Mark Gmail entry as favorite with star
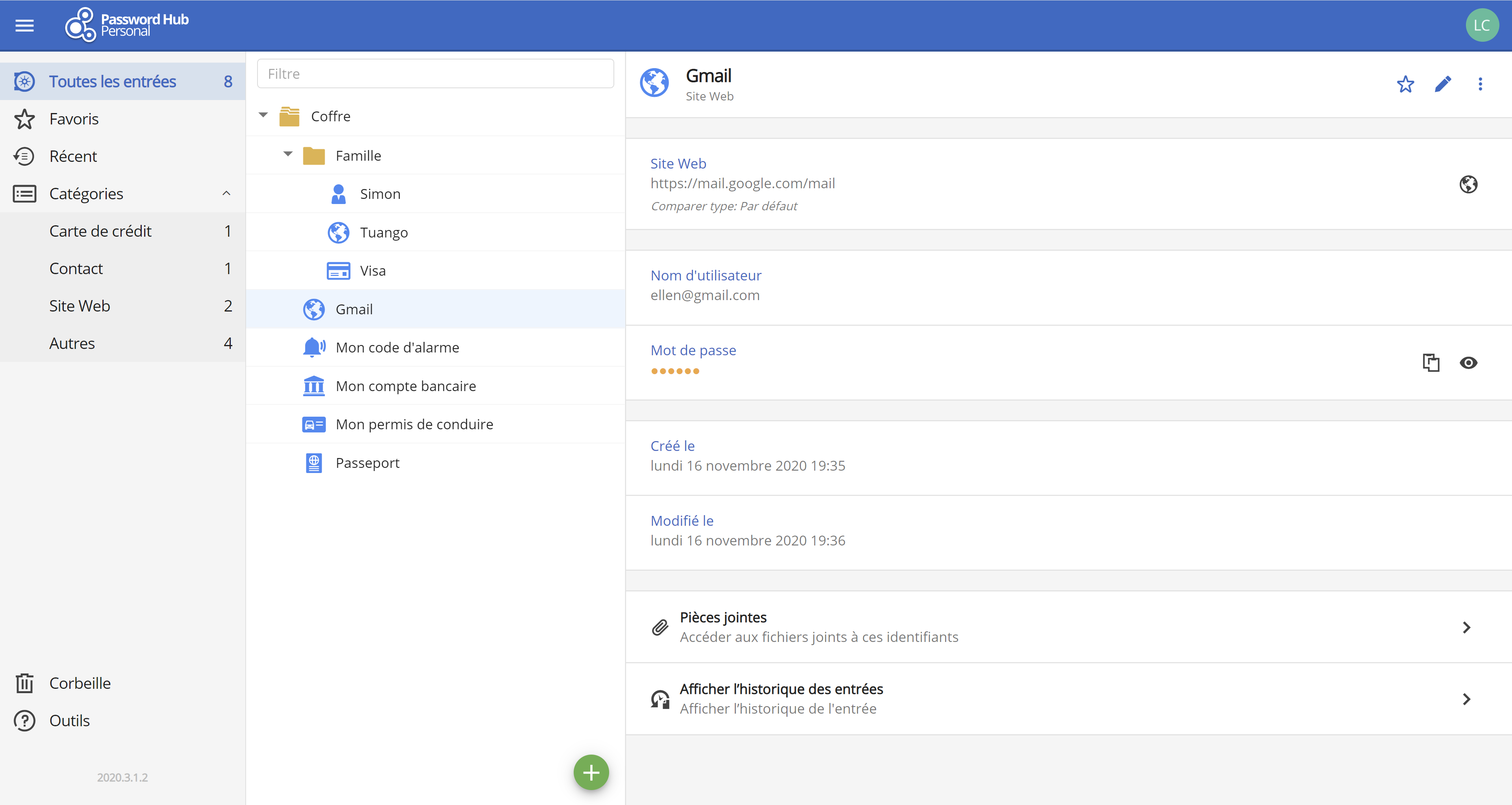 (x=1405, y=84)
